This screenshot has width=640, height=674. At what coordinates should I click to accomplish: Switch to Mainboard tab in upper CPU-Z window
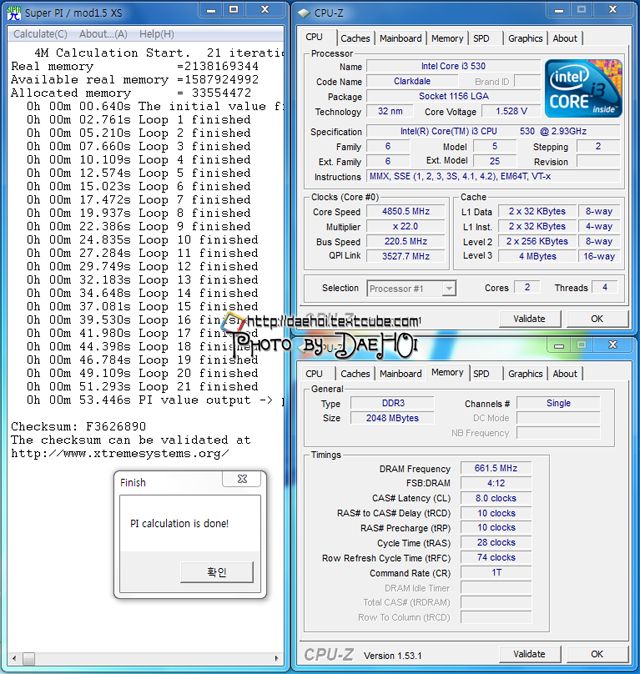tap(401, 38)
